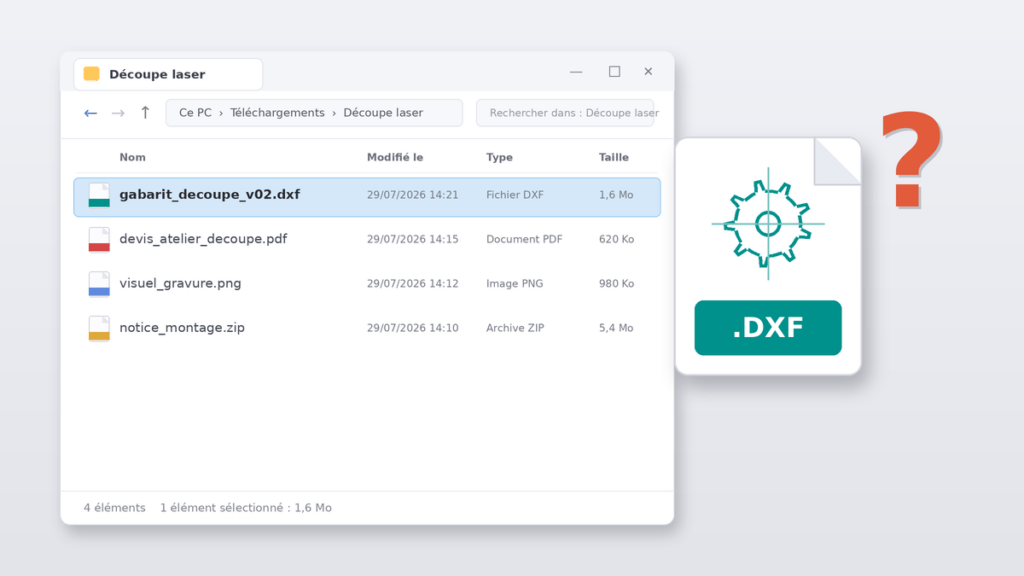Click the 620 Ko size value
The image size is (1024, 576).
(x=616, y=240)
